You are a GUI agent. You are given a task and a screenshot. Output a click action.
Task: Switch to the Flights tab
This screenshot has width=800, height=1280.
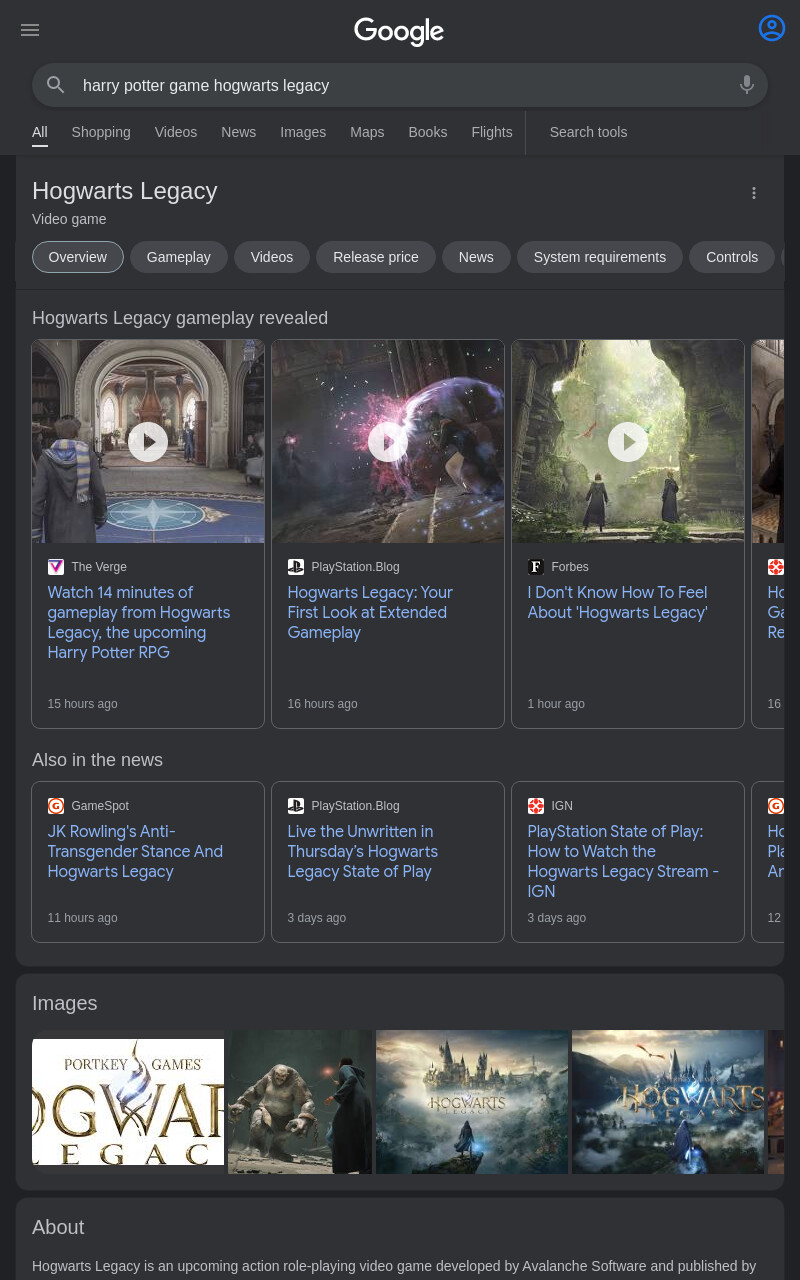click(x=492, y=132)
